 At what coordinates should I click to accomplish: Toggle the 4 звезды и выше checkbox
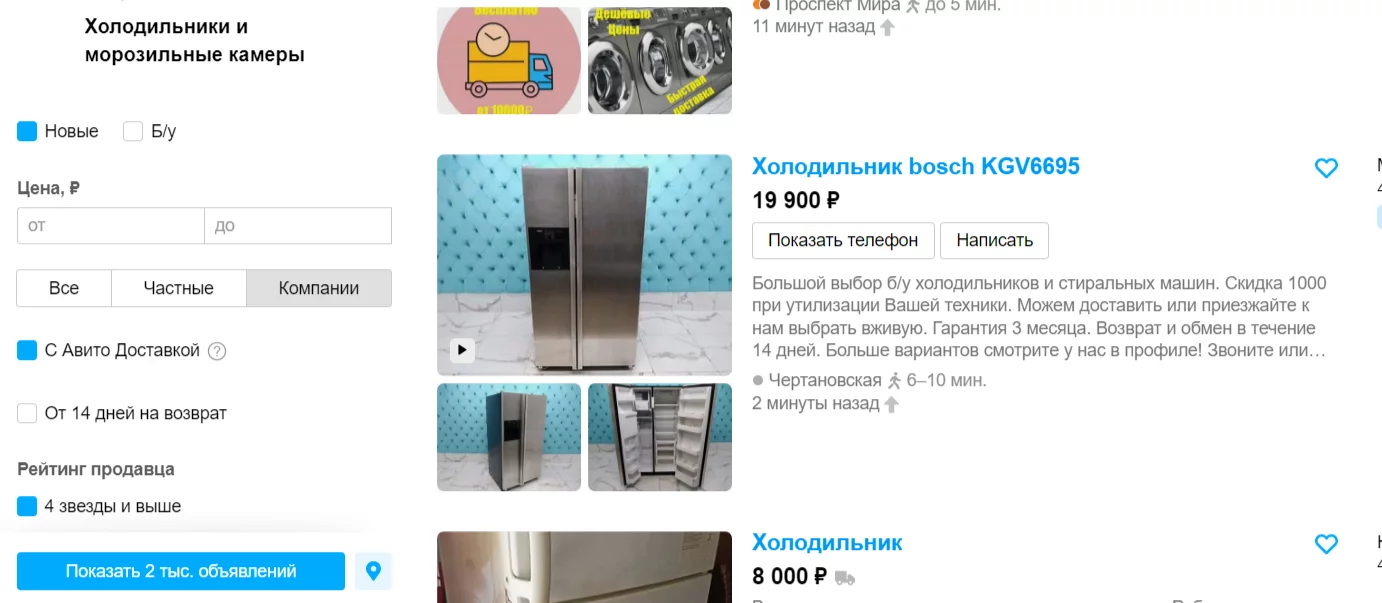27,506
